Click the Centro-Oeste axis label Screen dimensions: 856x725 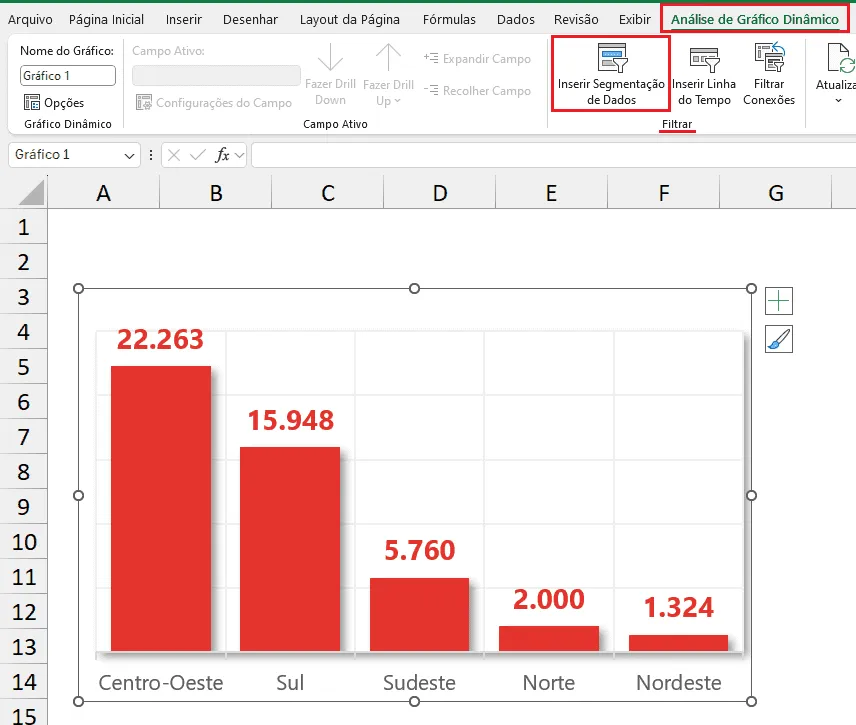click(x=160, y=683)
